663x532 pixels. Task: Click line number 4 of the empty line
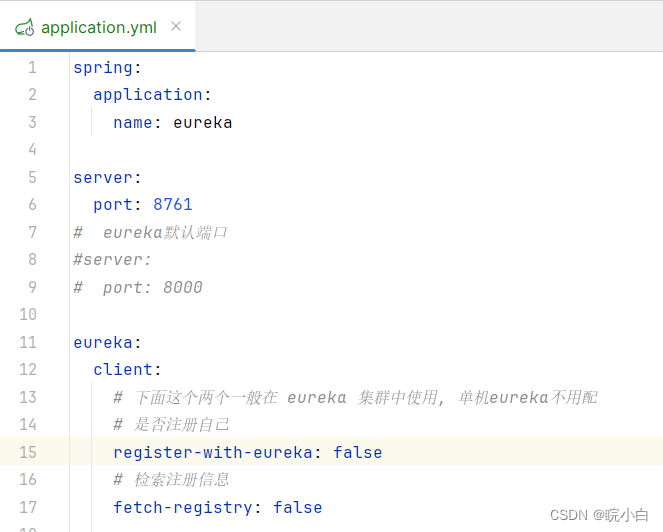click(33, 149)
